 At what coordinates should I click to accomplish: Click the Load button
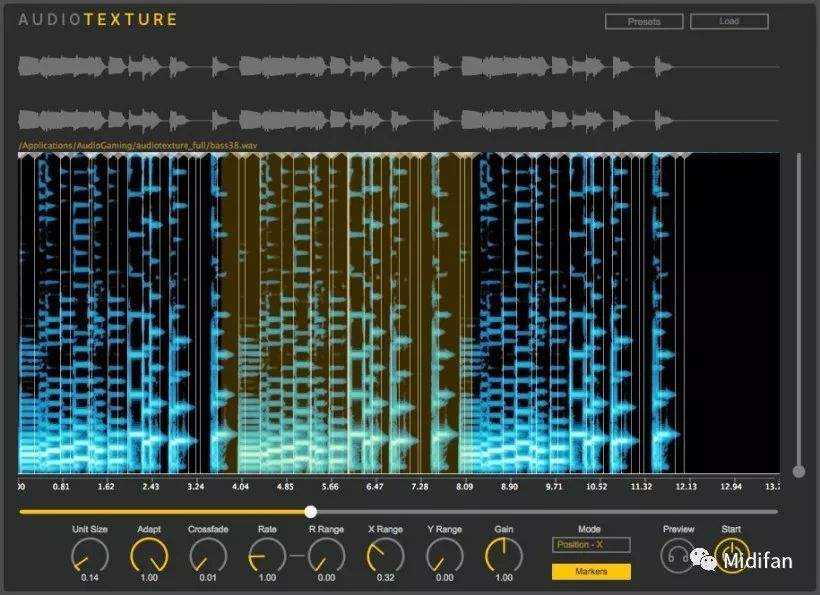point(729,21)
